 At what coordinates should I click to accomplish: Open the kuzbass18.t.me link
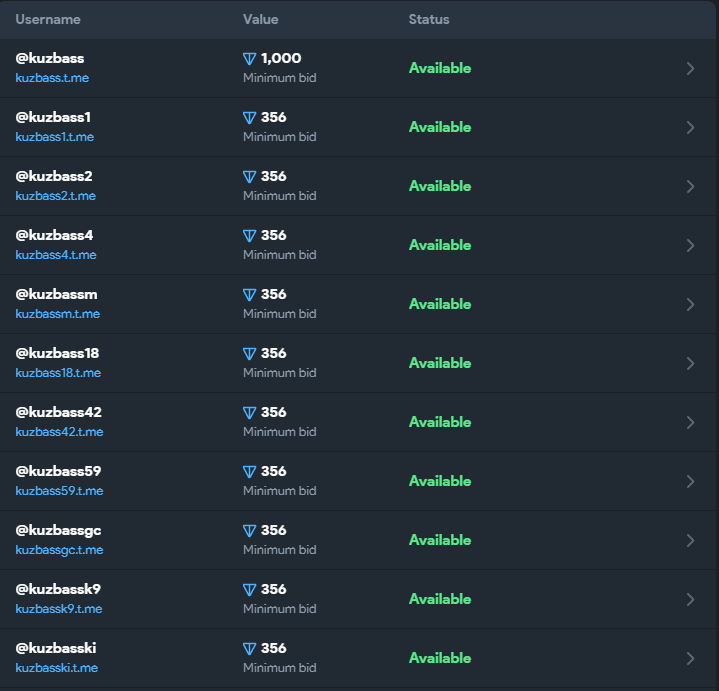coord(58,373)
